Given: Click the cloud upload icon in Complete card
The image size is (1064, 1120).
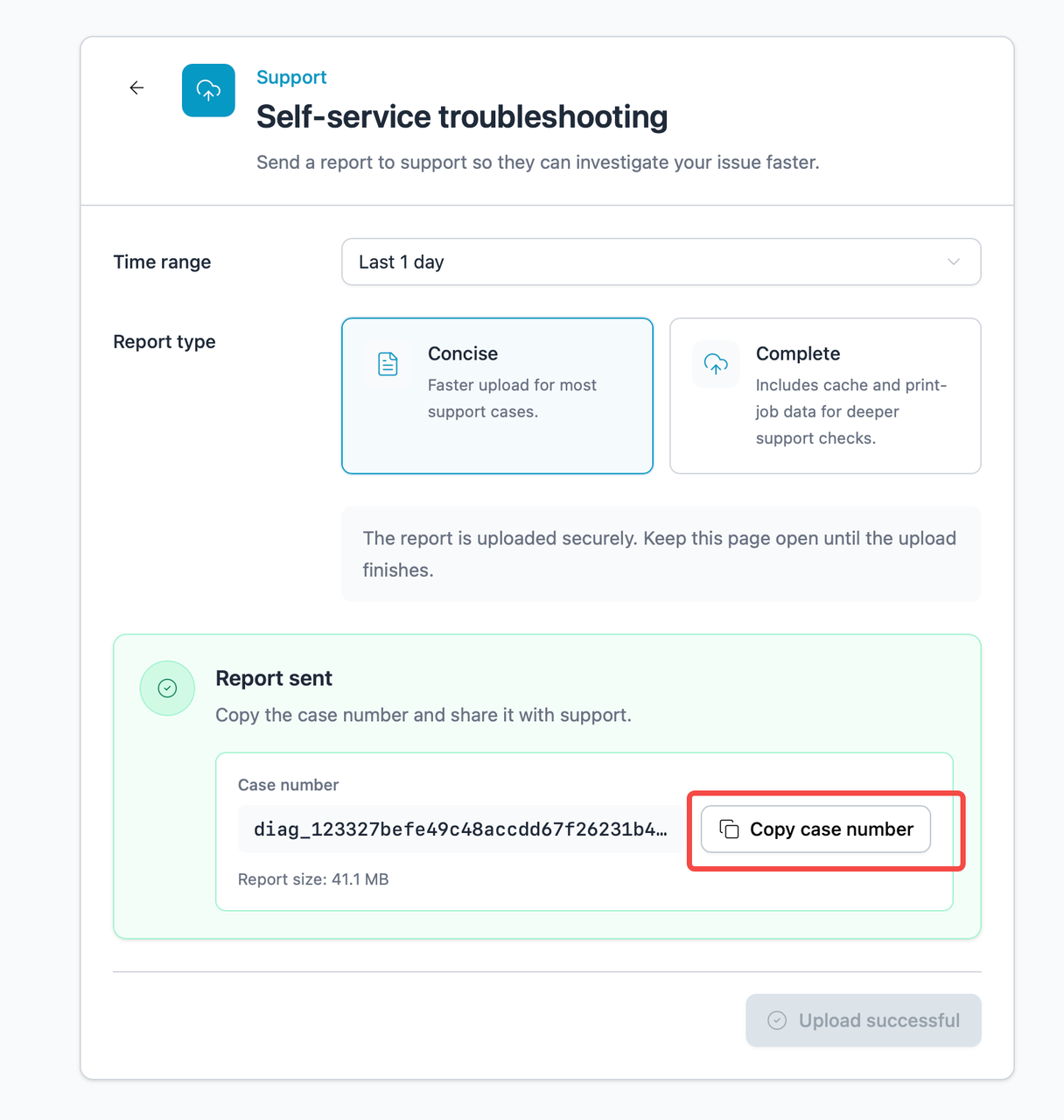Looking at the screenshot, I should coord(716,363).
